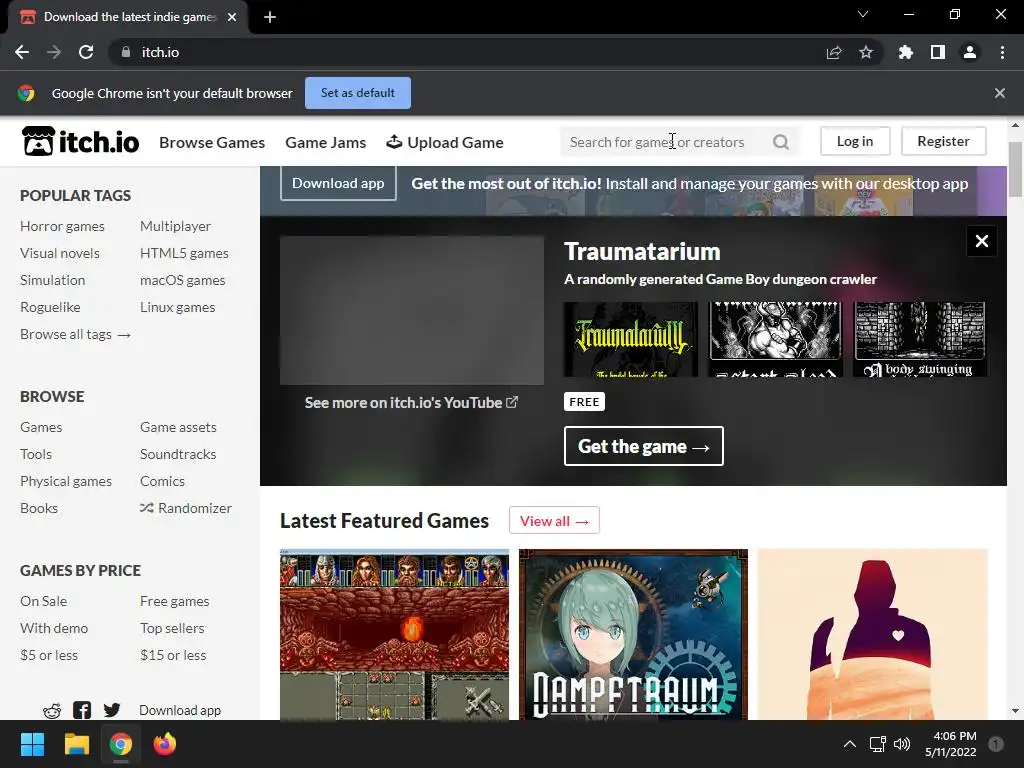Screen dimensions: 1024x768
Task: Click the itch.io logo
Action: pos(80,141)
